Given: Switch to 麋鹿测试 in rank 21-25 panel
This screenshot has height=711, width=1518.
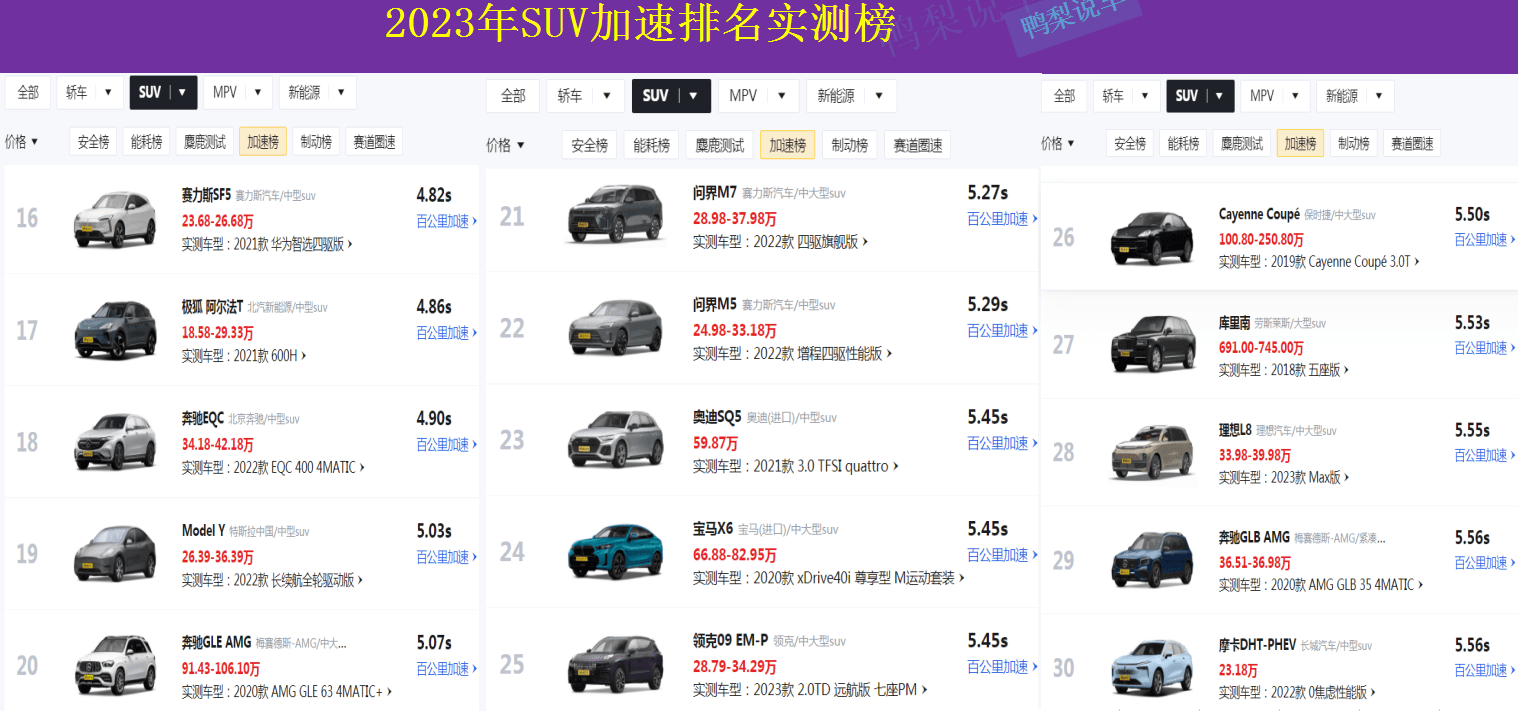Looking at the screenshot, I should pyautogui.click(x=718, y=145).
